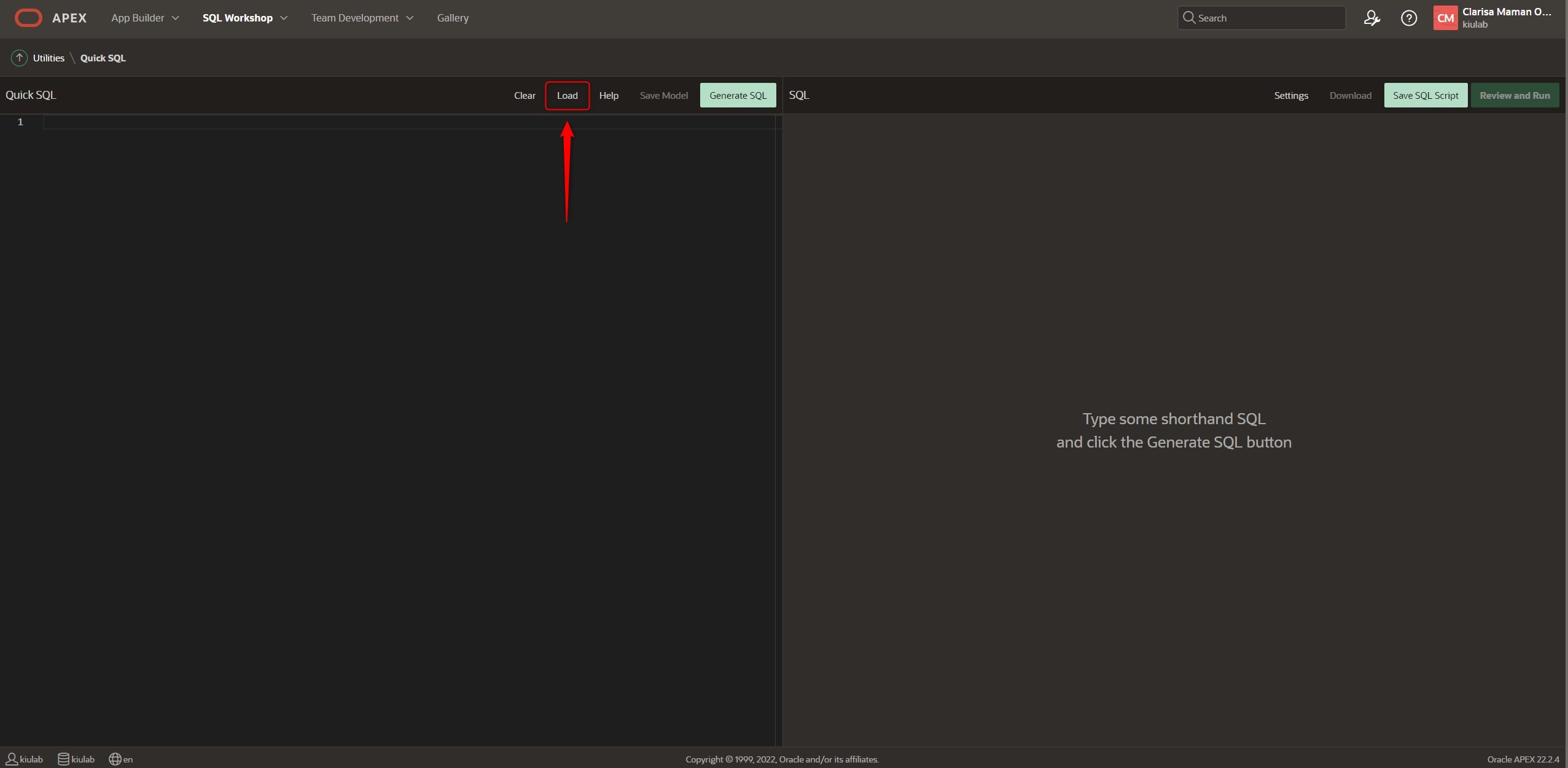Viewport: 1568px width, 768px height.
Task: Open SQL Settings
Action: point(1290,95)
